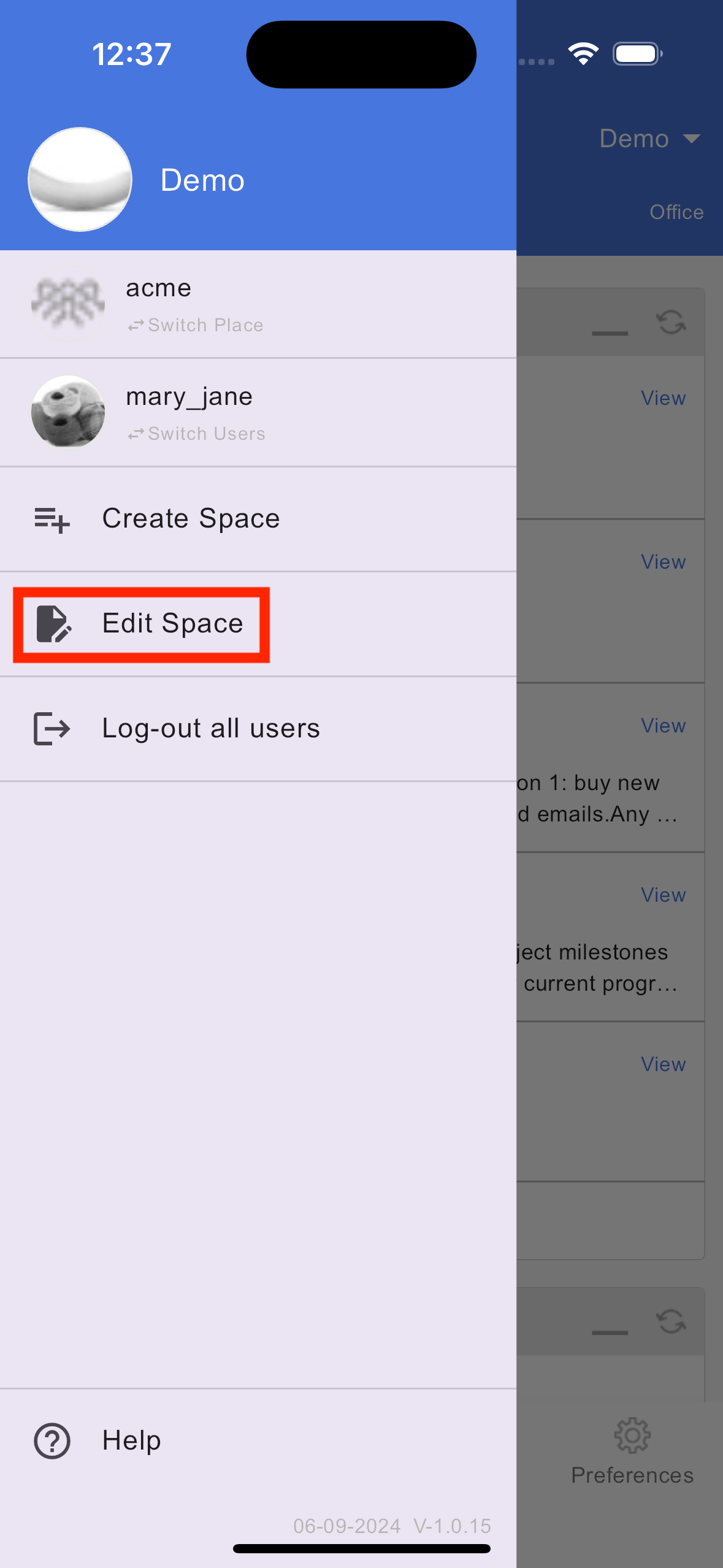Click View link beside project milestones text
The height and width of the screenshot is (1568, 723).
pyautogui.click(x=663, y=895)
